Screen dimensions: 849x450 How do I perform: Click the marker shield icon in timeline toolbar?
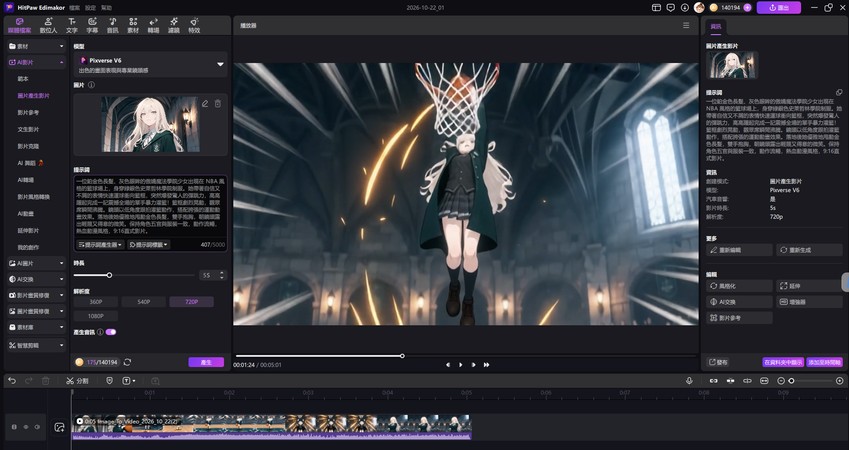(109, 381)
